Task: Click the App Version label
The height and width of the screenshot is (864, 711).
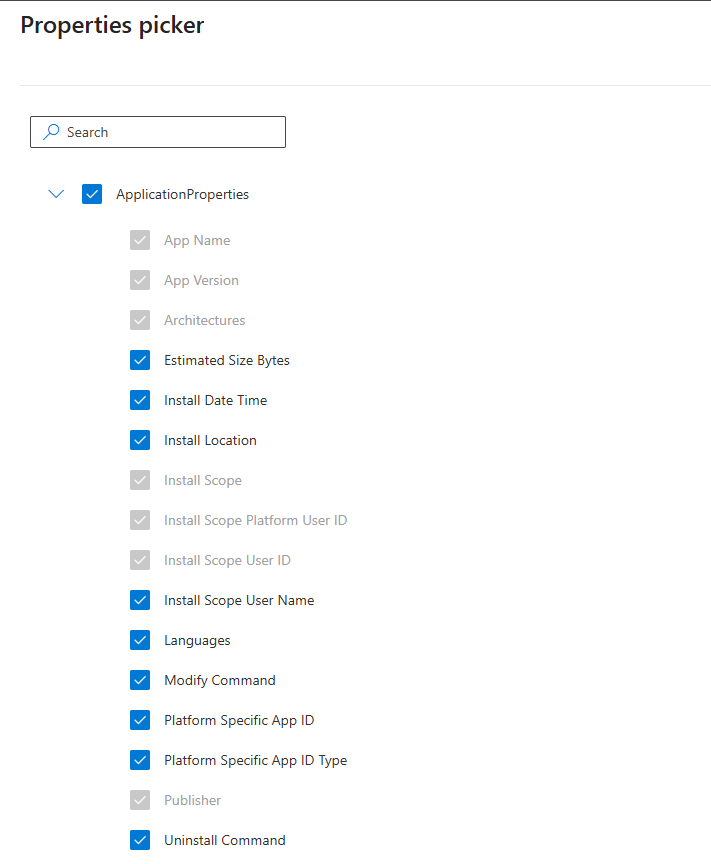Action: coord(201,280)
